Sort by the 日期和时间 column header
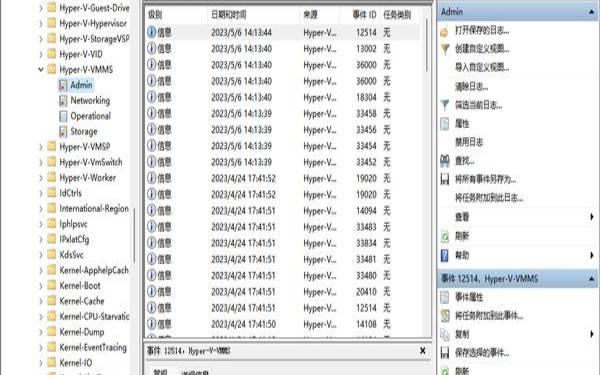Image resolution: width=600 pixels, height=375 pixels. (254, 15)
